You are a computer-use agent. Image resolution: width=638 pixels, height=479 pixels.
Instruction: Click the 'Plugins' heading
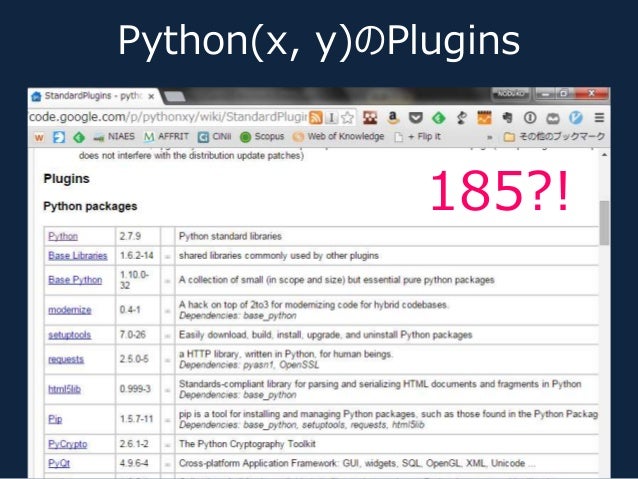67,179
